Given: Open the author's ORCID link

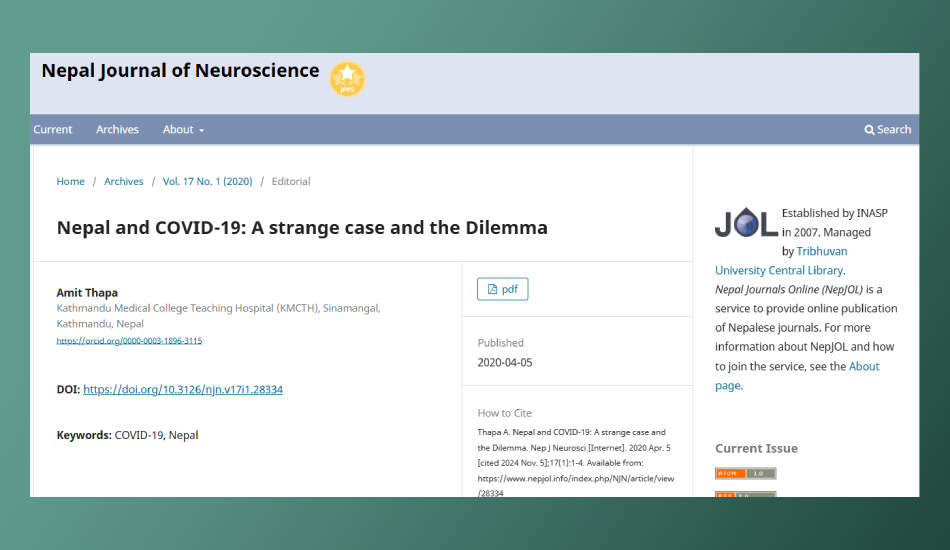Looking at the screenshot, I should [129, 341].
